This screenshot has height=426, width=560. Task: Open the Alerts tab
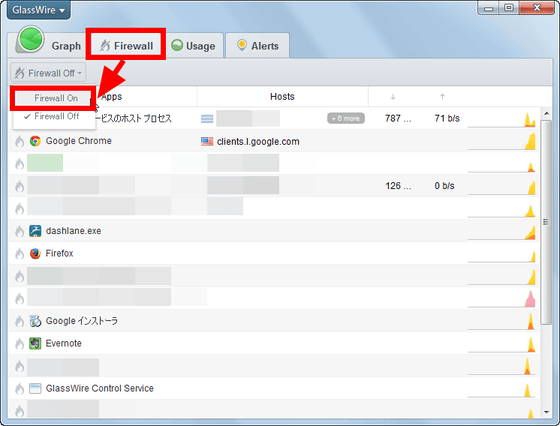coord(258,46)
